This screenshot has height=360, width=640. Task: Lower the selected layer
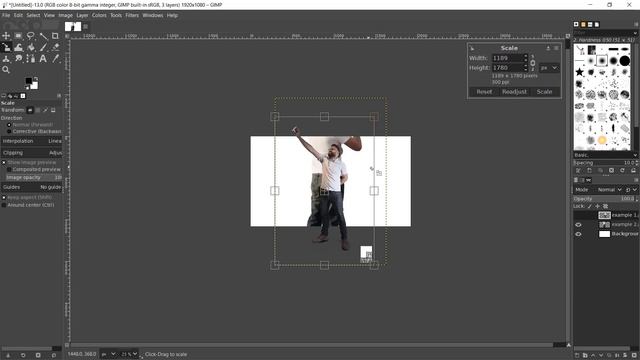601,356
